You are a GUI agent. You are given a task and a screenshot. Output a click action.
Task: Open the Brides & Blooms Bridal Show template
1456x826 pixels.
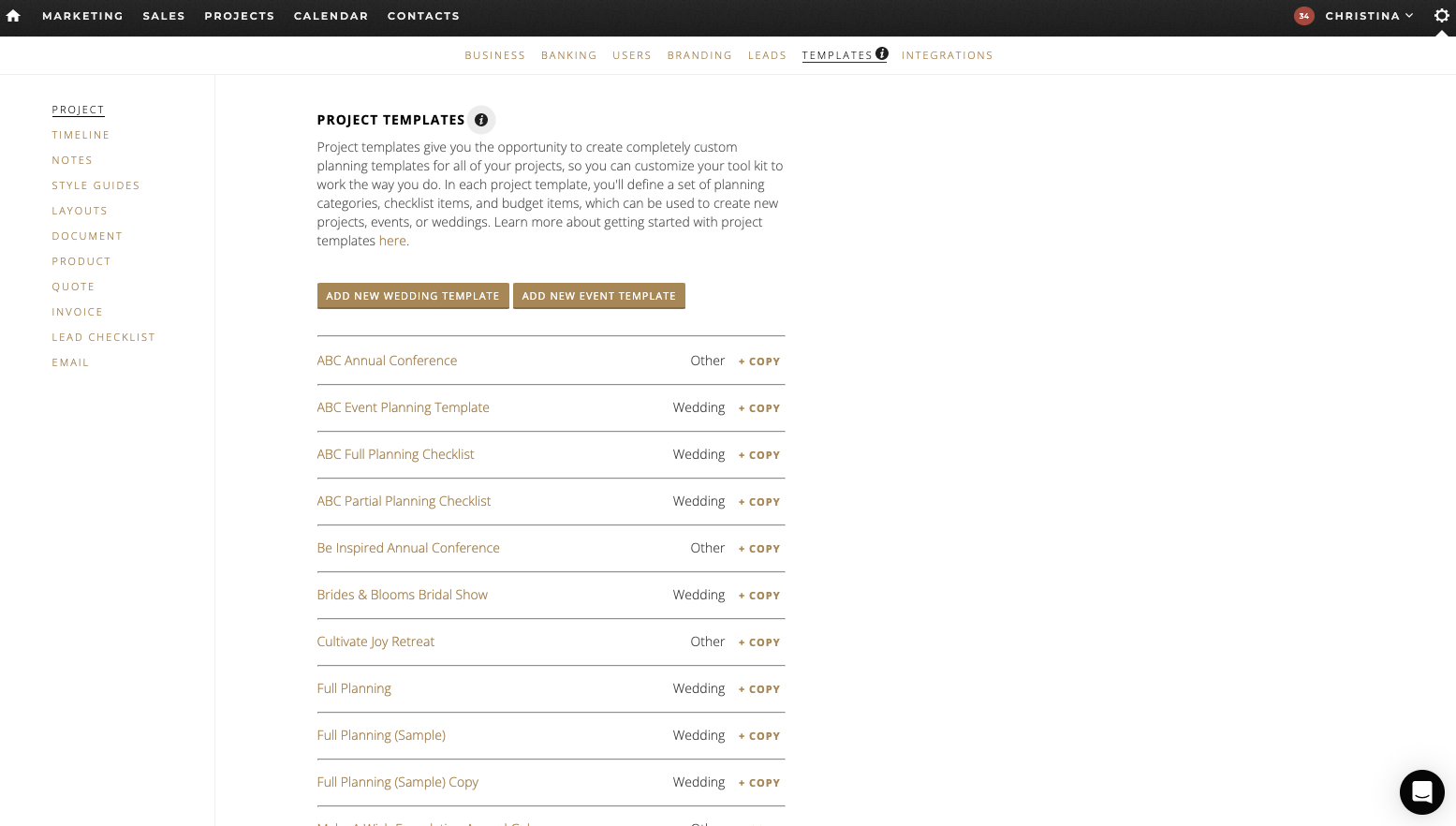pos(402,595)
